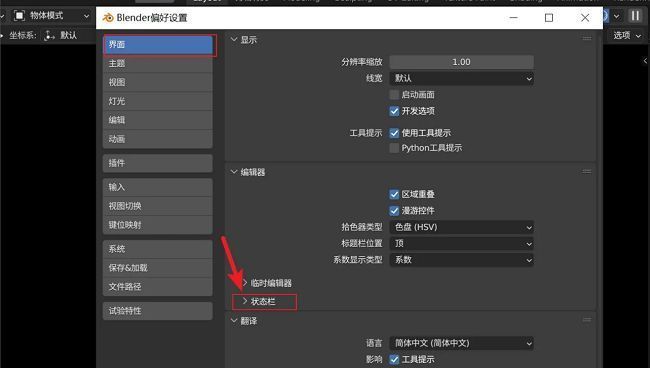This screenshot has height=368, width=650.
Task: Open the 主题 preferences category
Action: pos(158,63)
